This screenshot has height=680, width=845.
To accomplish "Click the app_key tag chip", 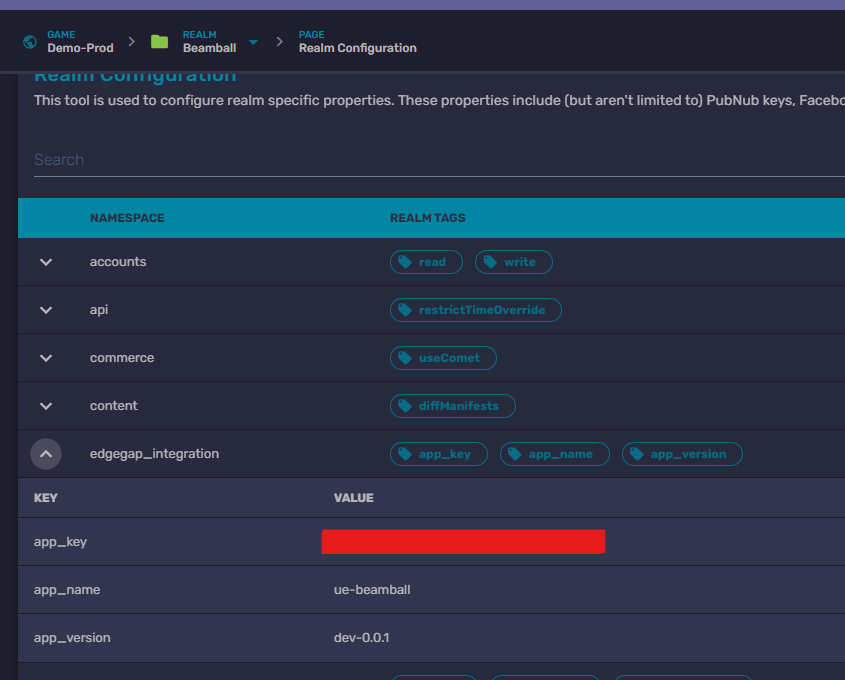I will pos(438,454).
